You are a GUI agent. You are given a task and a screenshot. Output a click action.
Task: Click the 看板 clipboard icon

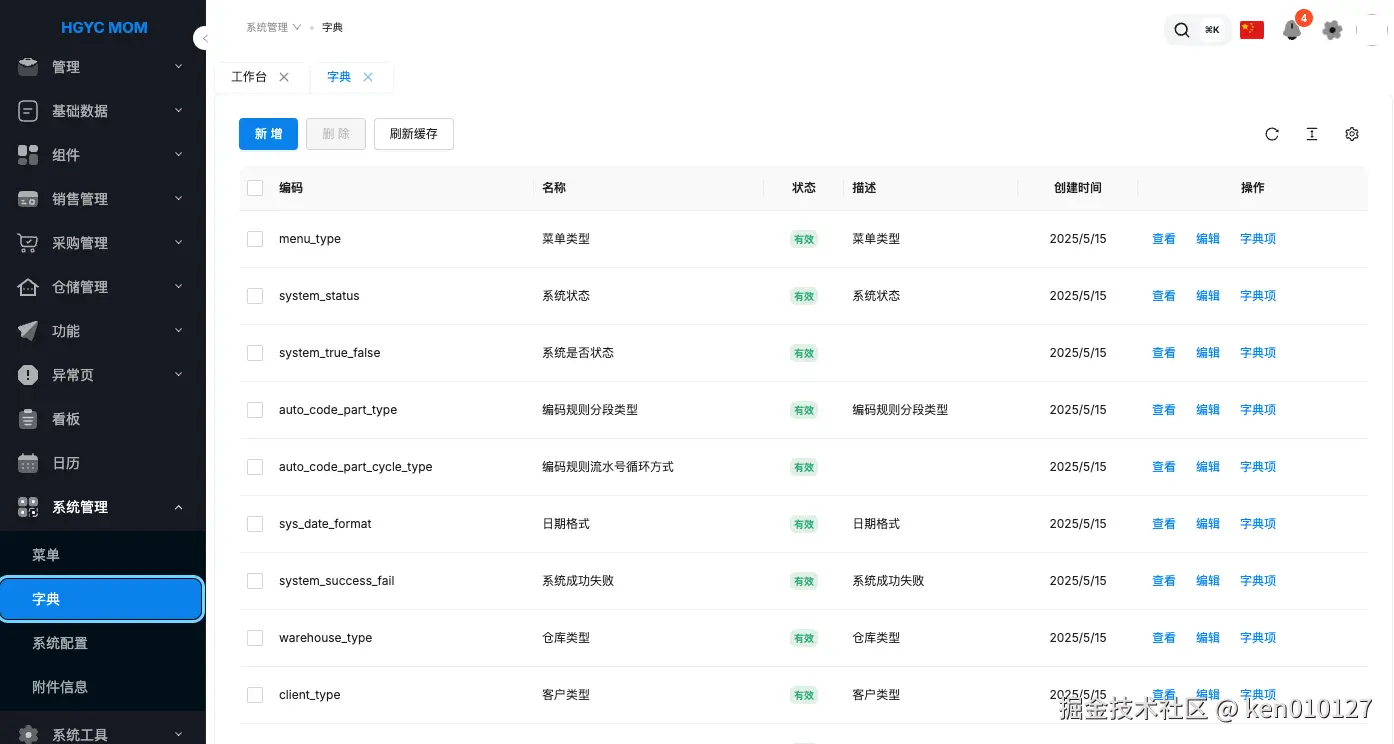click(x=28, y=418)
